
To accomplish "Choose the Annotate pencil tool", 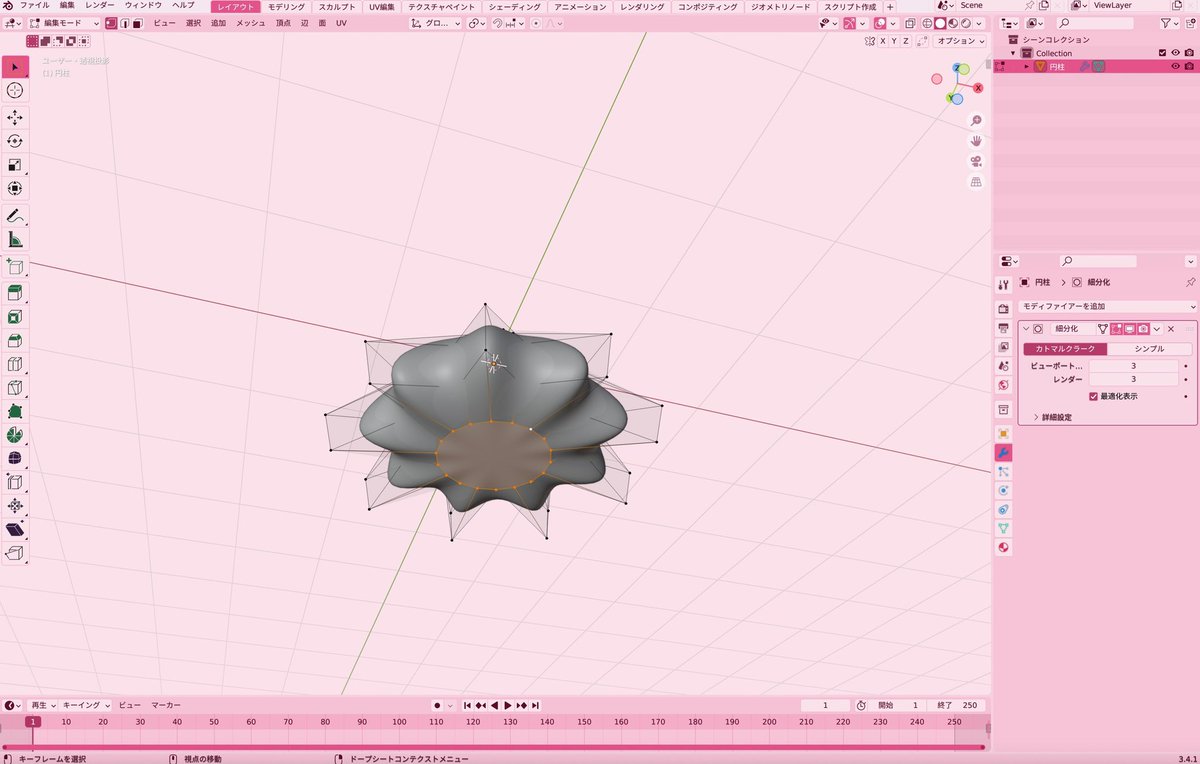I will tap(15, 216).
